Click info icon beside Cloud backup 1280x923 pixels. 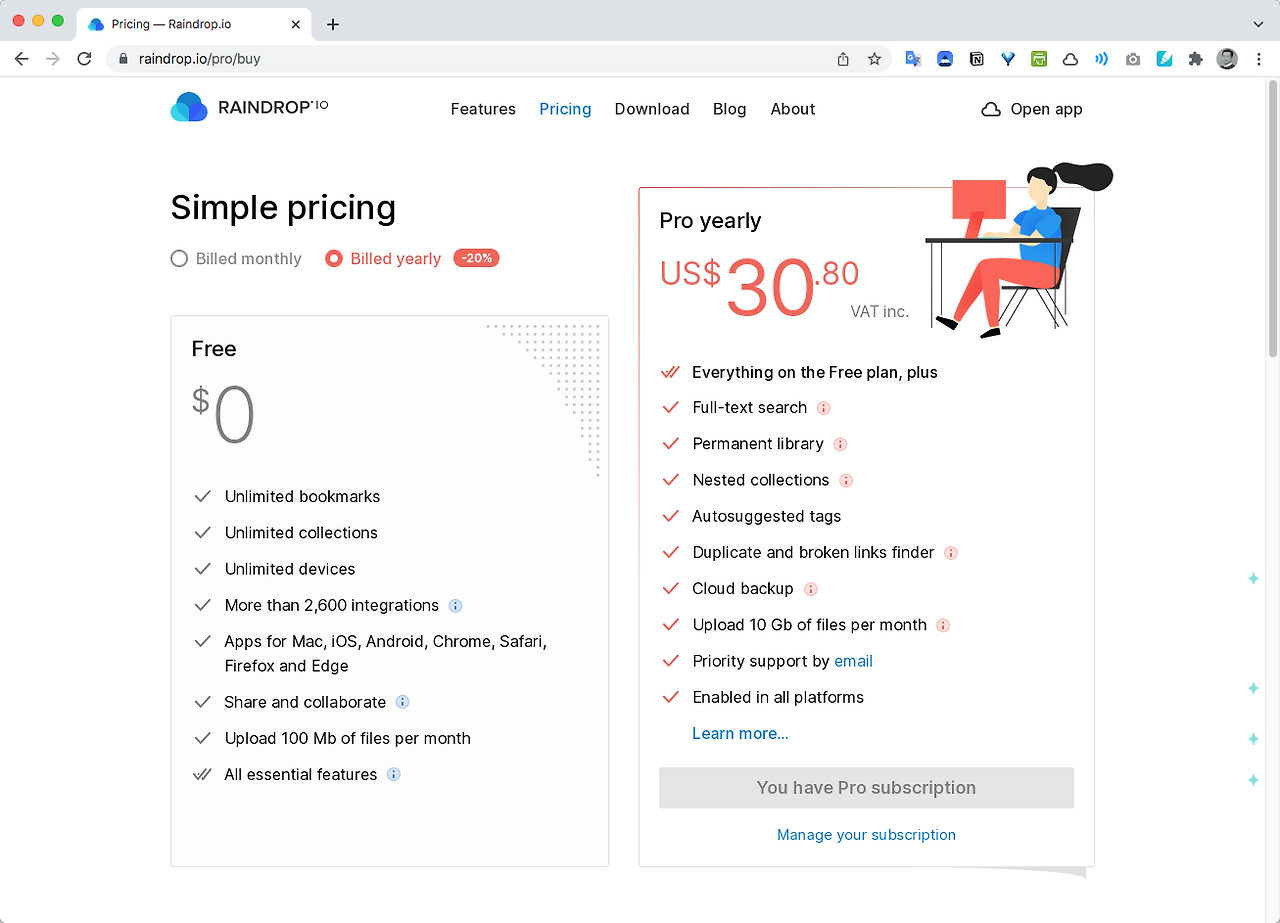pos(811,589)
